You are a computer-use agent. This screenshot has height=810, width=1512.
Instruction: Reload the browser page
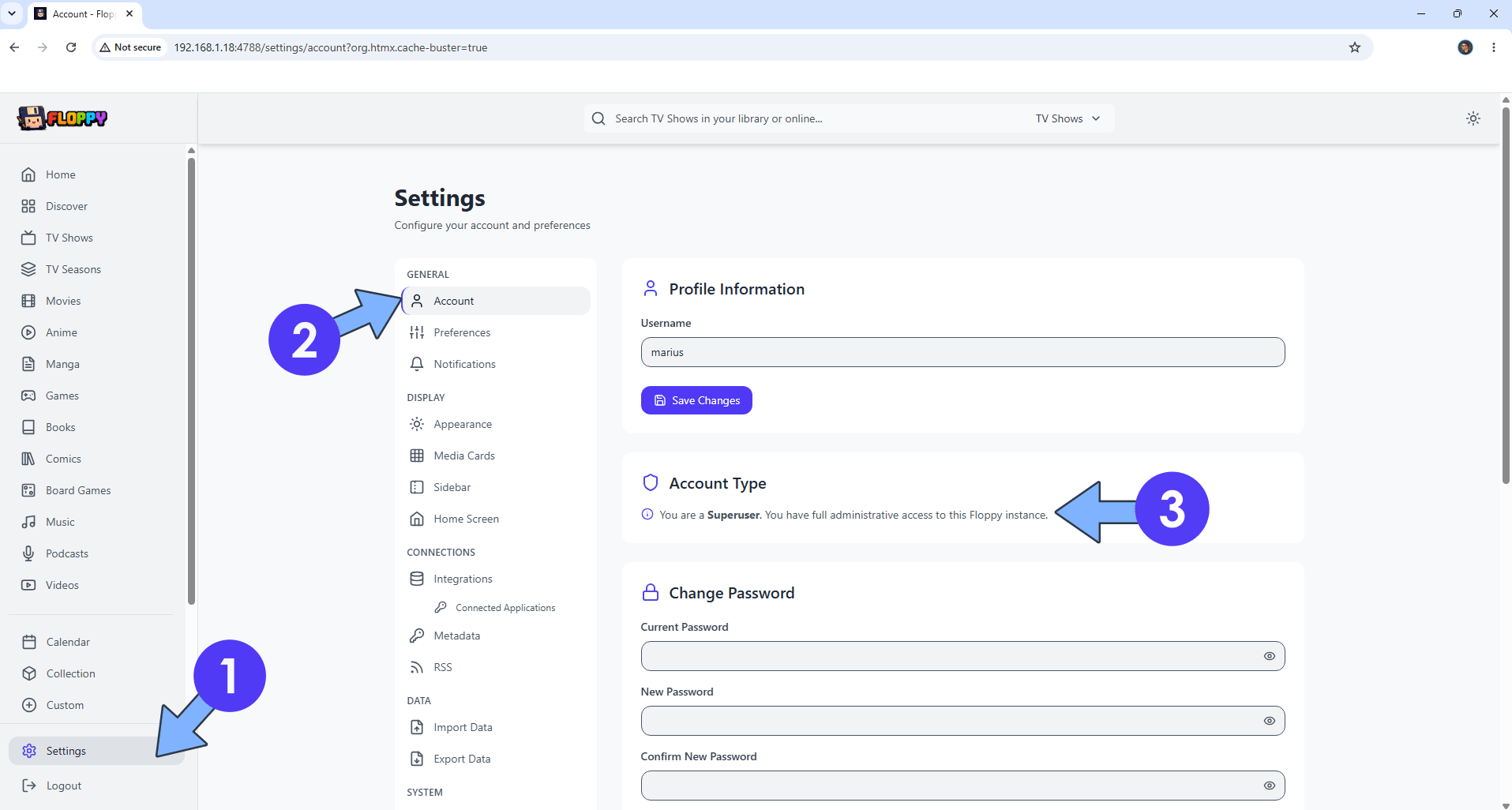[x=71, y=47]
